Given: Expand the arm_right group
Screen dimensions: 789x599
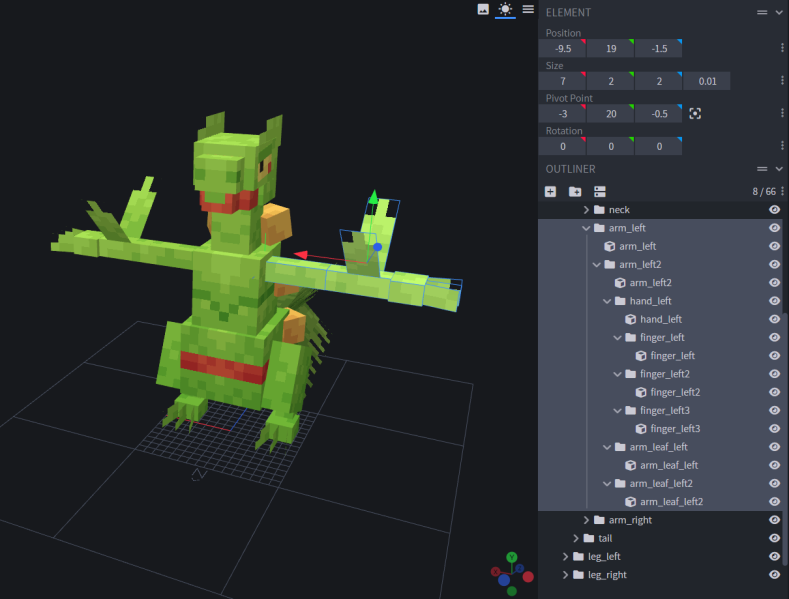Looking at the screenshot, I should (x=586, y=520).
